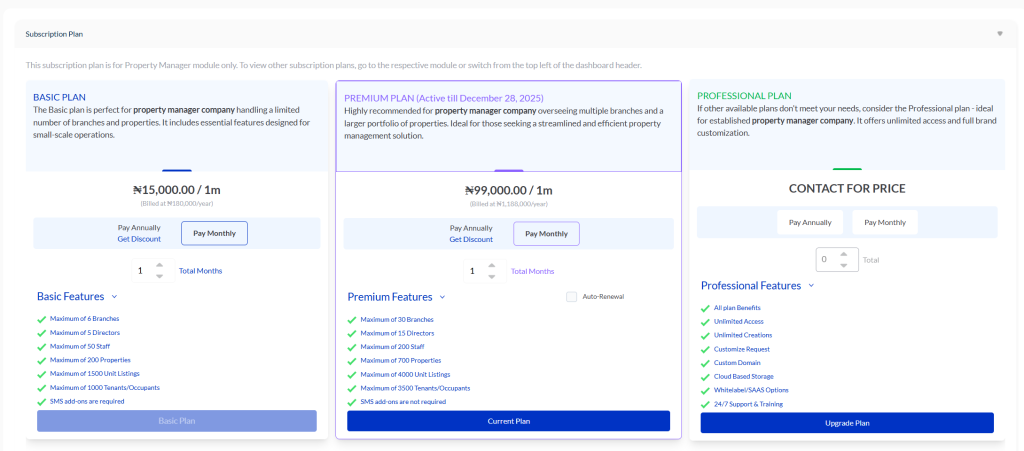This screenshot has width=1024, height=451.
Task: Increase Basic Plan months with up arrow
Action: (x=159, y=265)
